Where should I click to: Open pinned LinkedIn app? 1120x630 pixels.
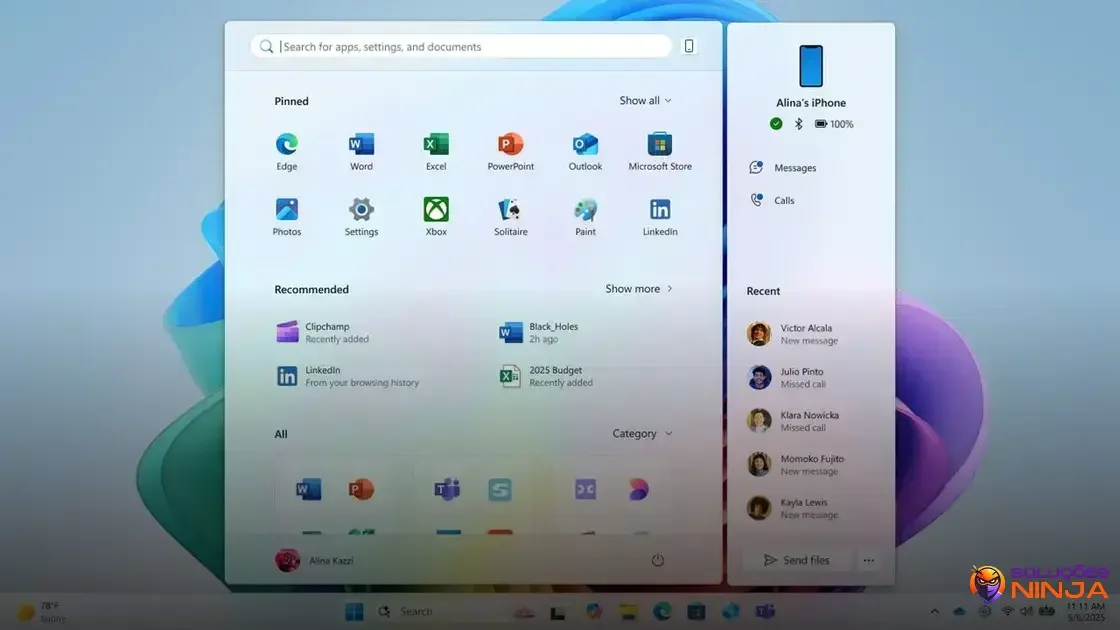[x=660, y=216]
